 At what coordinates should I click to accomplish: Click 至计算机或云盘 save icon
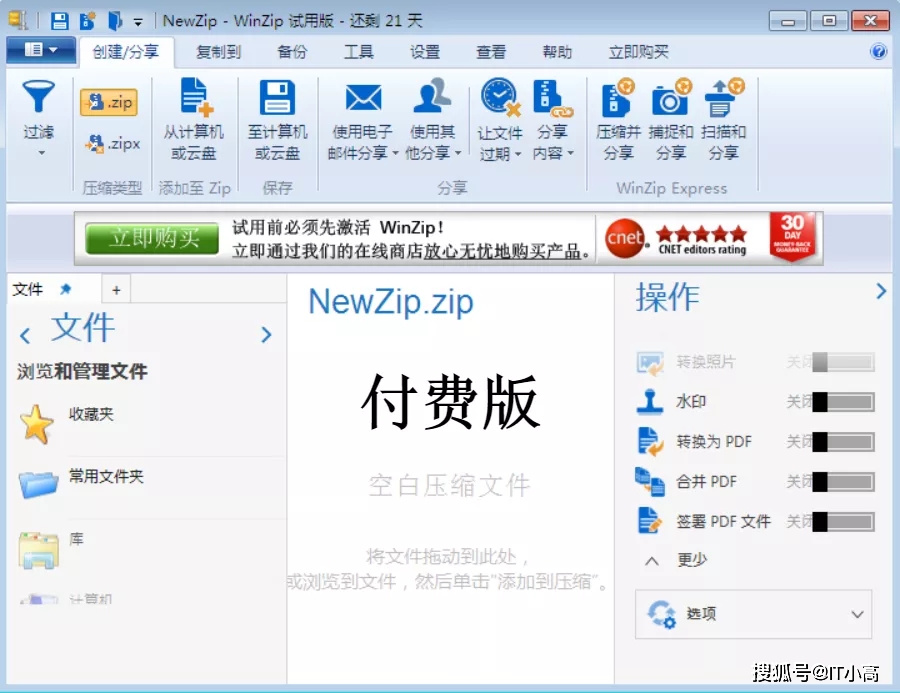[x=277, y=120]
